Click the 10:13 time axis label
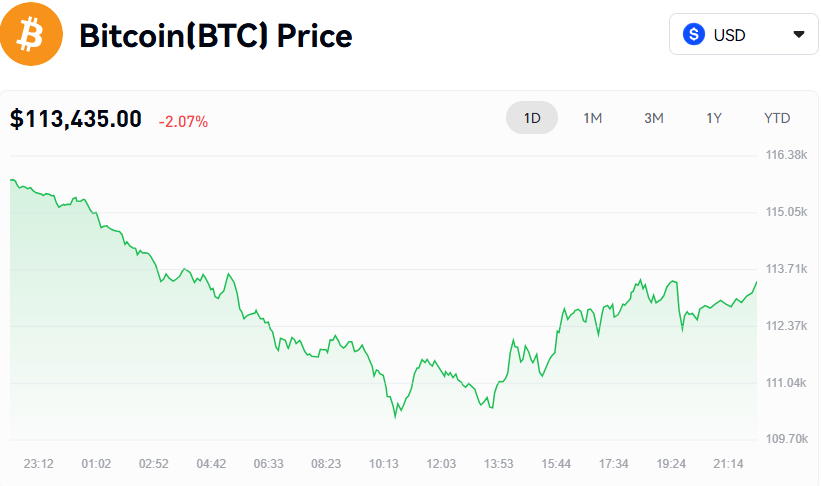 [384, 463]
